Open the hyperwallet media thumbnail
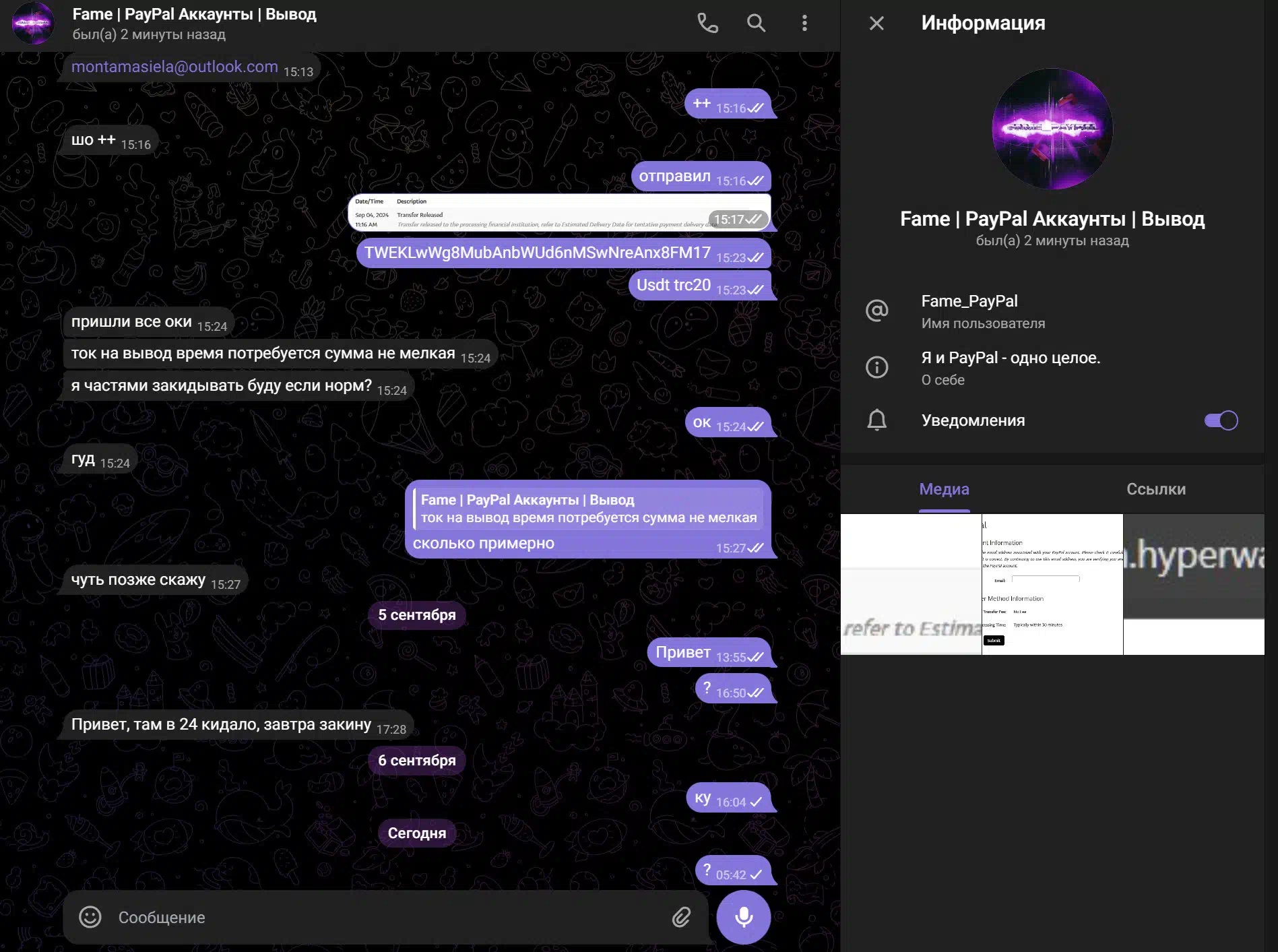1278x952 pixels. [x=1194, y=584]
